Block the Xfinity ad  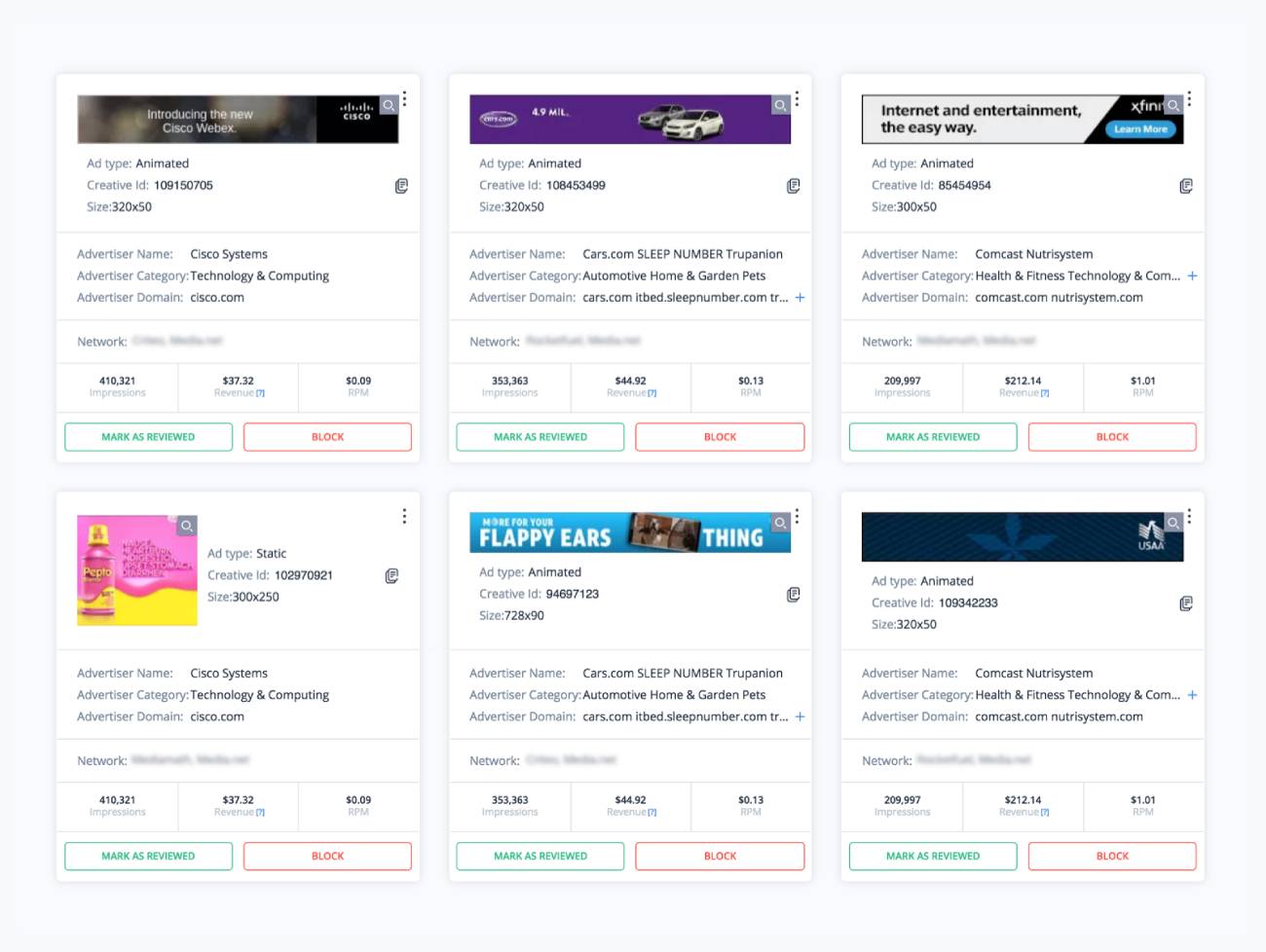coord(1112,437)
